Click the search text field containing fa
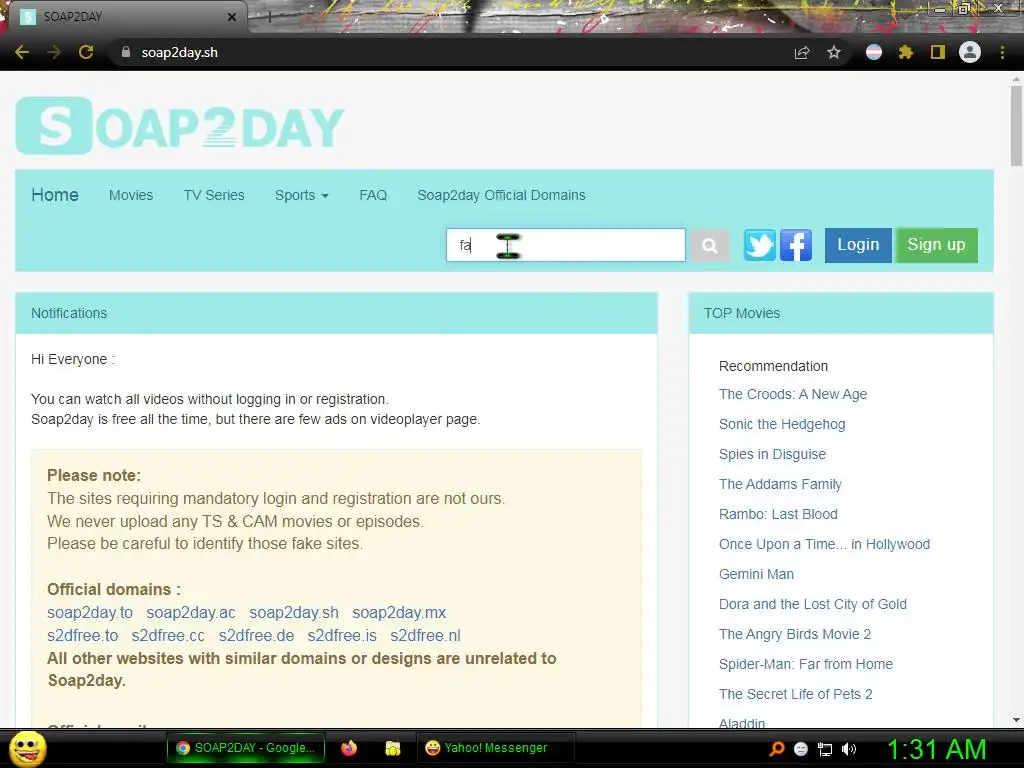 coord(566,246)
